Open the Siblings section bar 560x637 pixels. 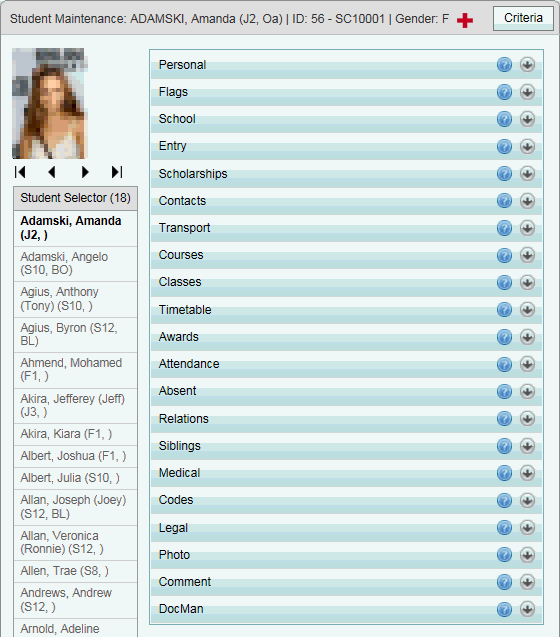pos(346,446)
